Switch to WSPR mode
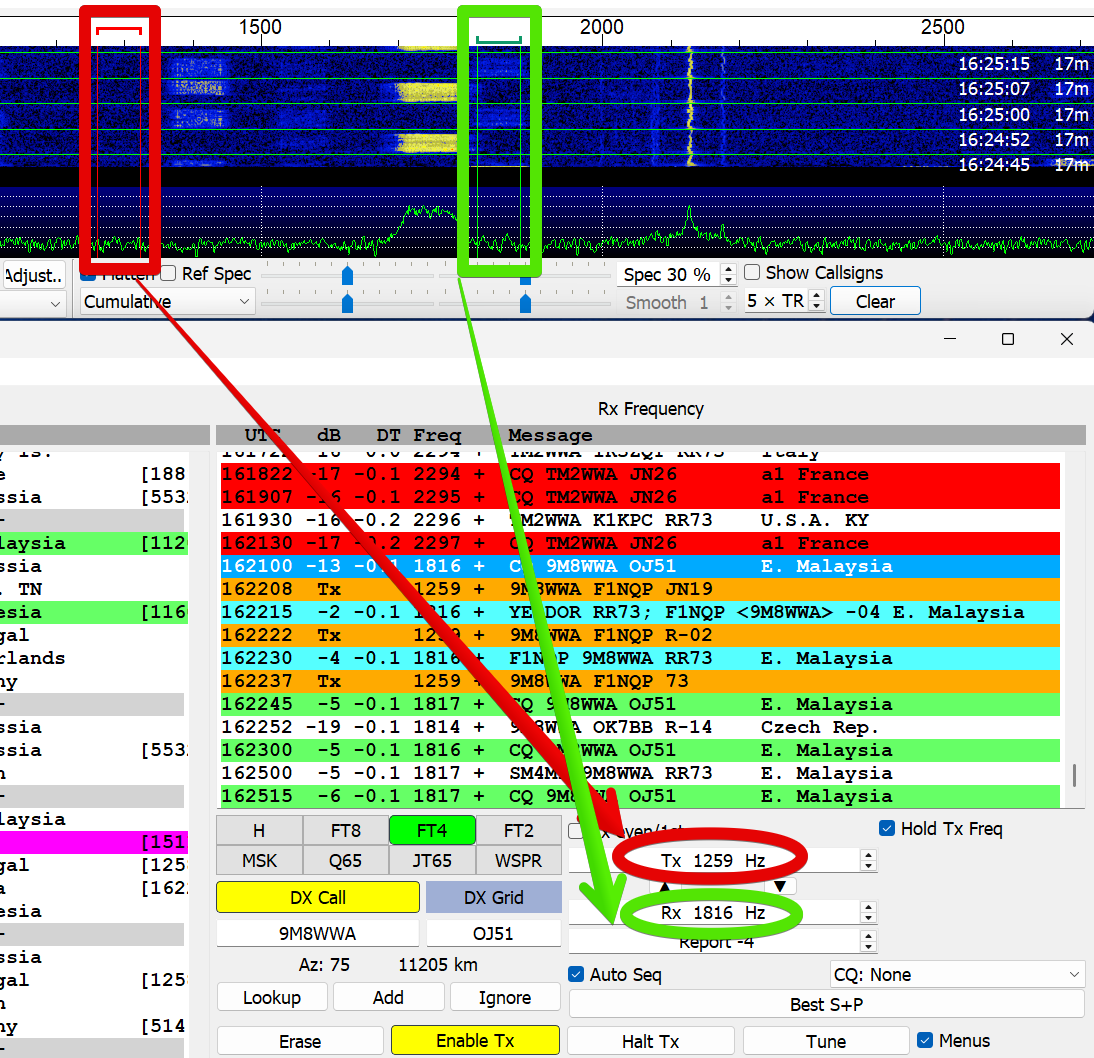Screen dimensions: 1094x1058 click(518, 860)
